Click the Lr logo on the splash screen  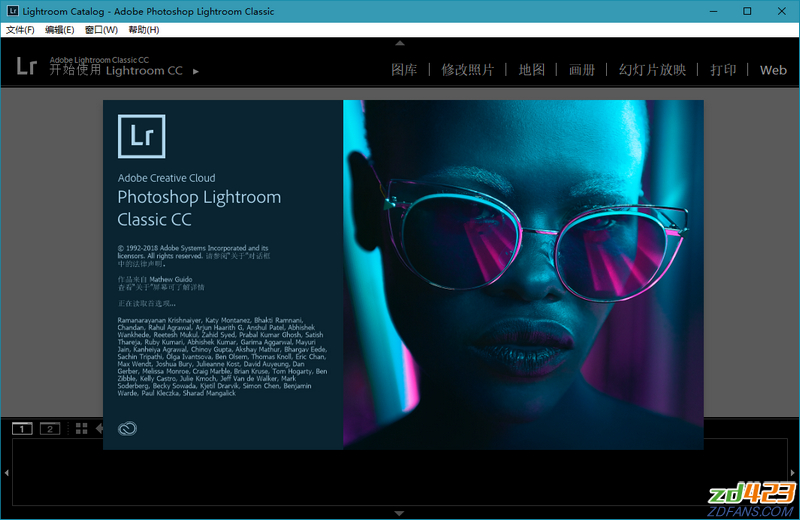(142, 136)
